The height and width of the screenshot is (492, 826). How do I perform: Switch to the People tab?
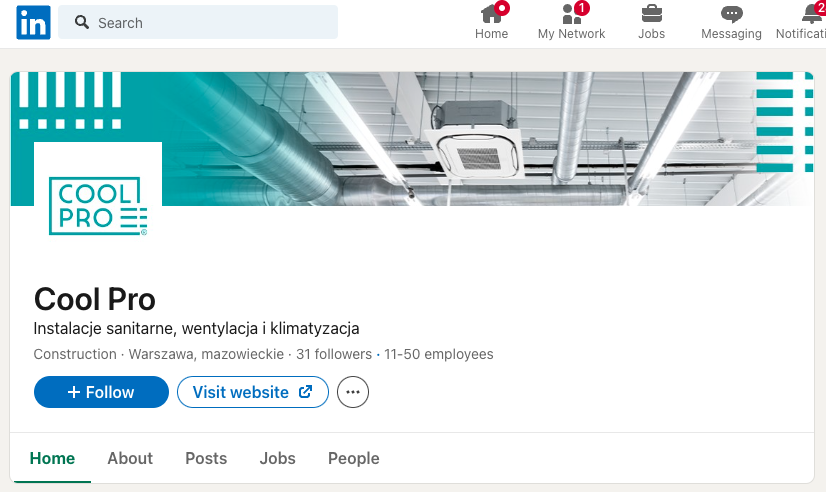[354, 458]
